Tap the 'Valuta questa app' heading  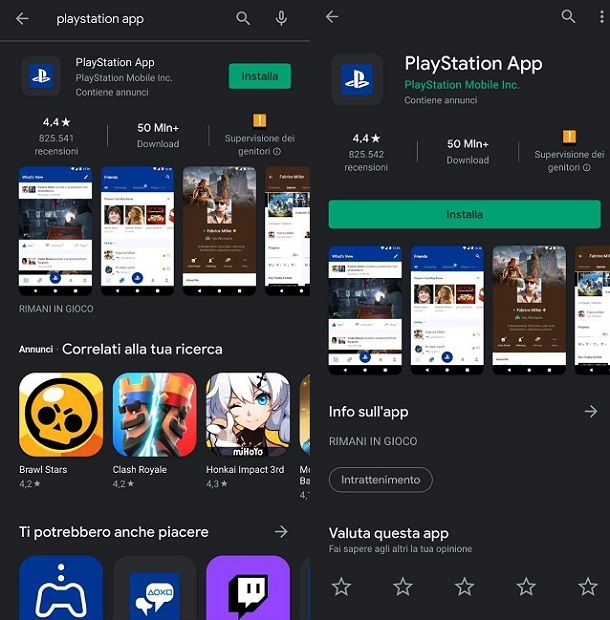point(389,533)
